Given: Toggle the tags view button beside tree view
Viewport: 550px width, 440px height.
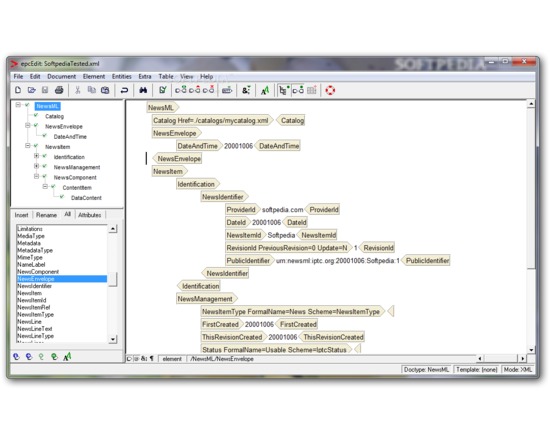Looking at the screenshot, I should [x=298, y=90].
